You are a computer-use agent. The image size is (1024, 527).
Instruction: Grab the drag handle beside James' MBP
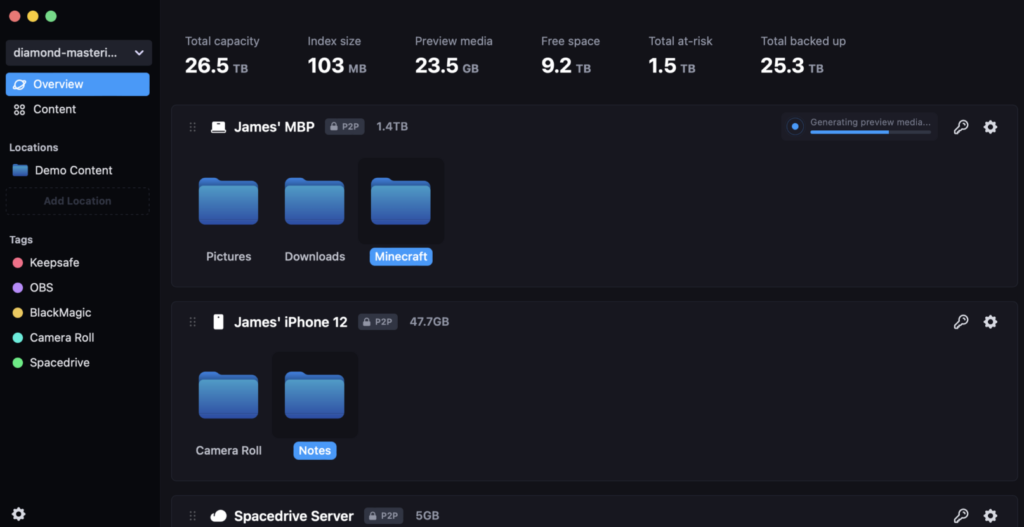[193, 127]
